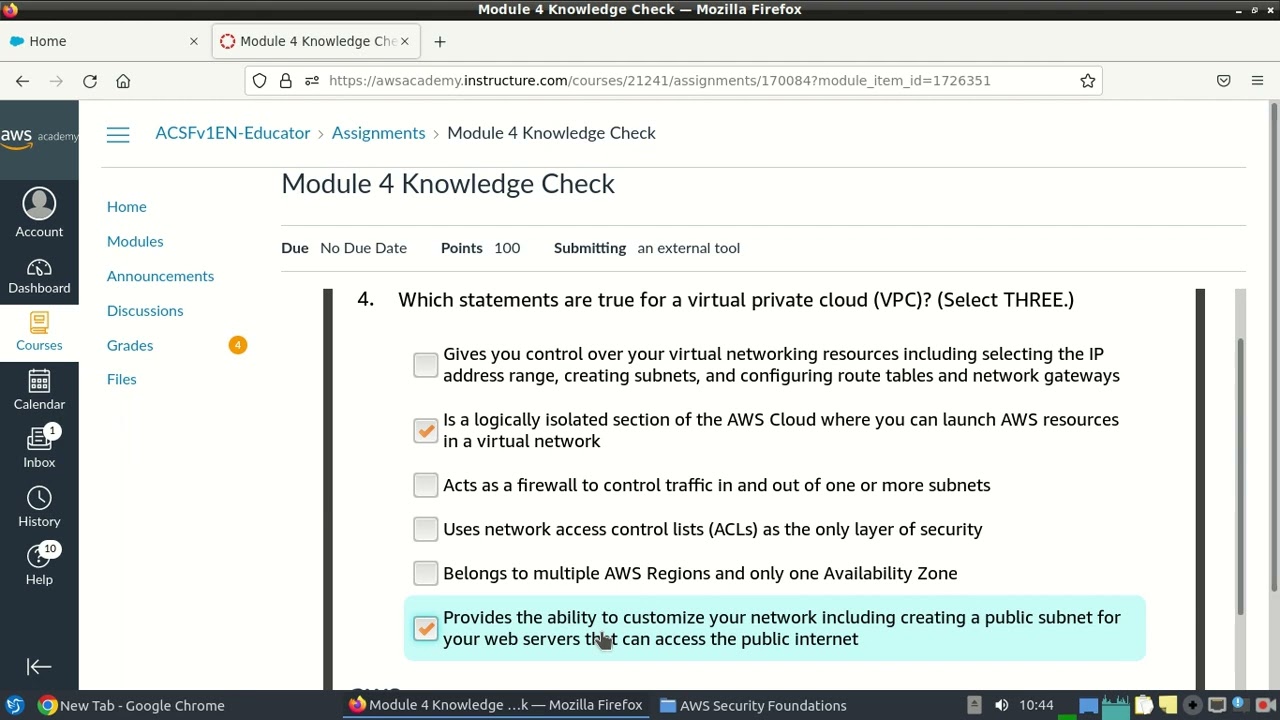Go back to previous page
This screenshot has width=1280, height=720.
coord(22,81)
